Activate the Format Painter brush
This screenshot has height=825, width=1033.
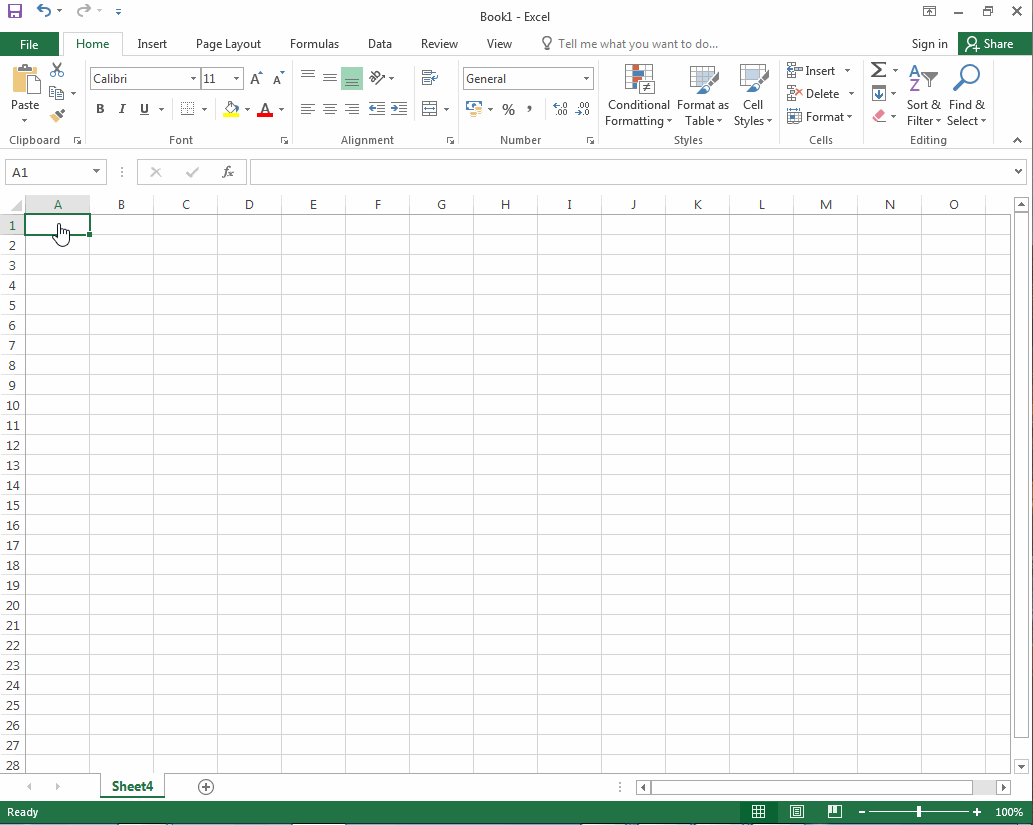click(57, 116)
